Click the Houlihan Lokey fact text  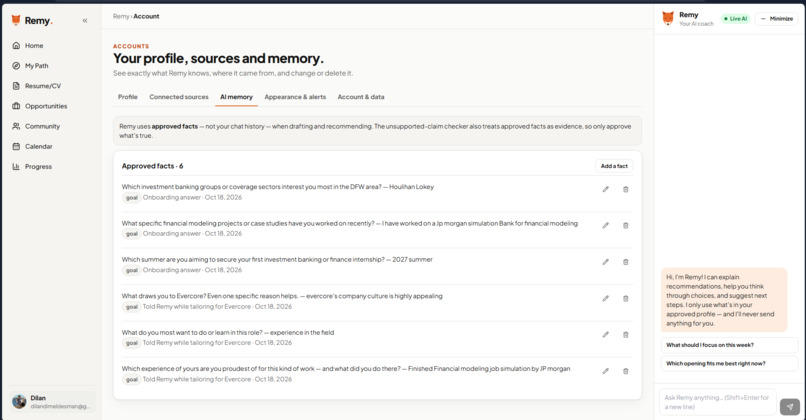pyautogui.click(x=278, y=187)
